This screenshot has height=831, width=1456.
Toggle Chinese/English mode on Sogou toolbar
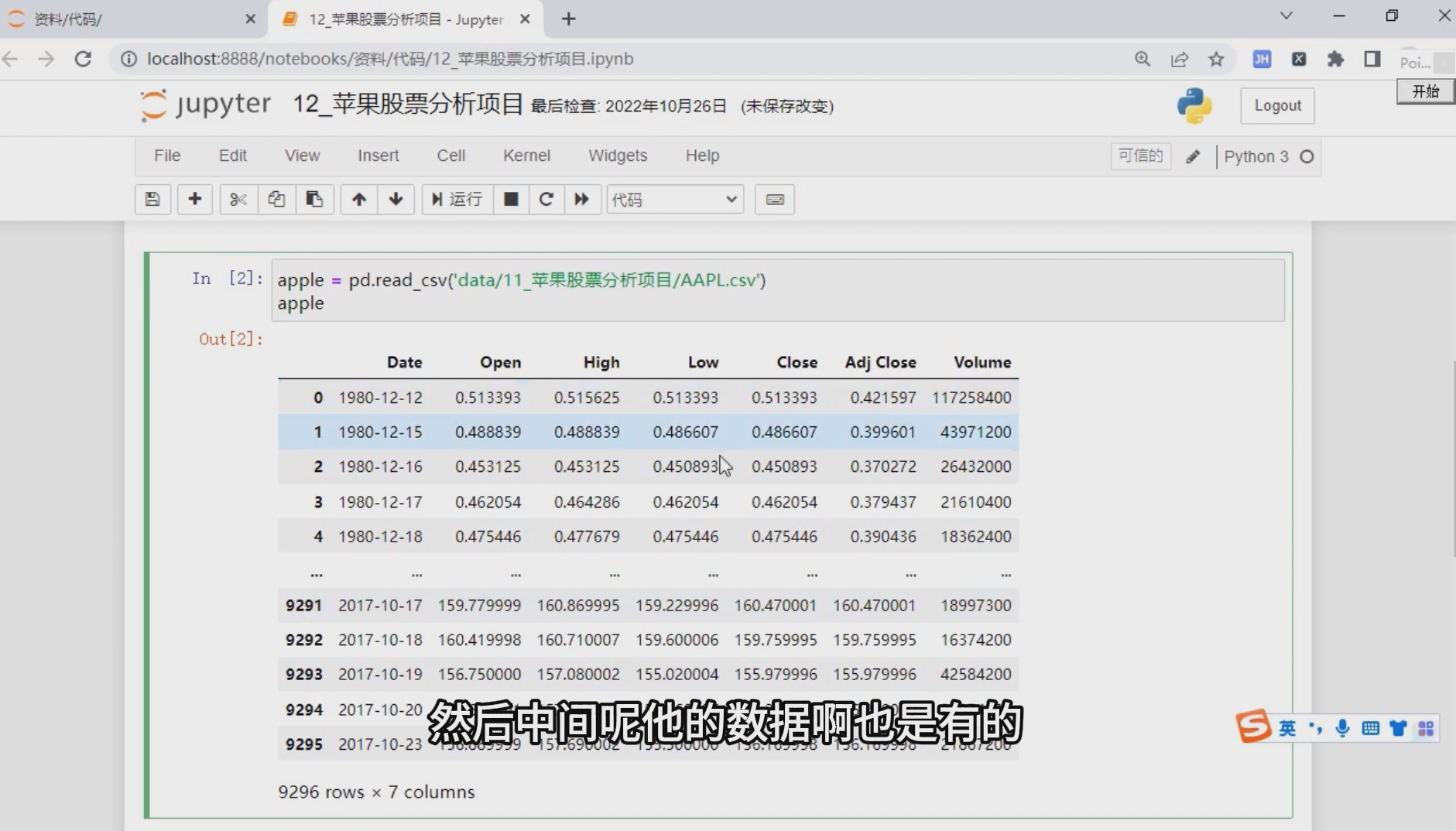[x=1286, y=727]
